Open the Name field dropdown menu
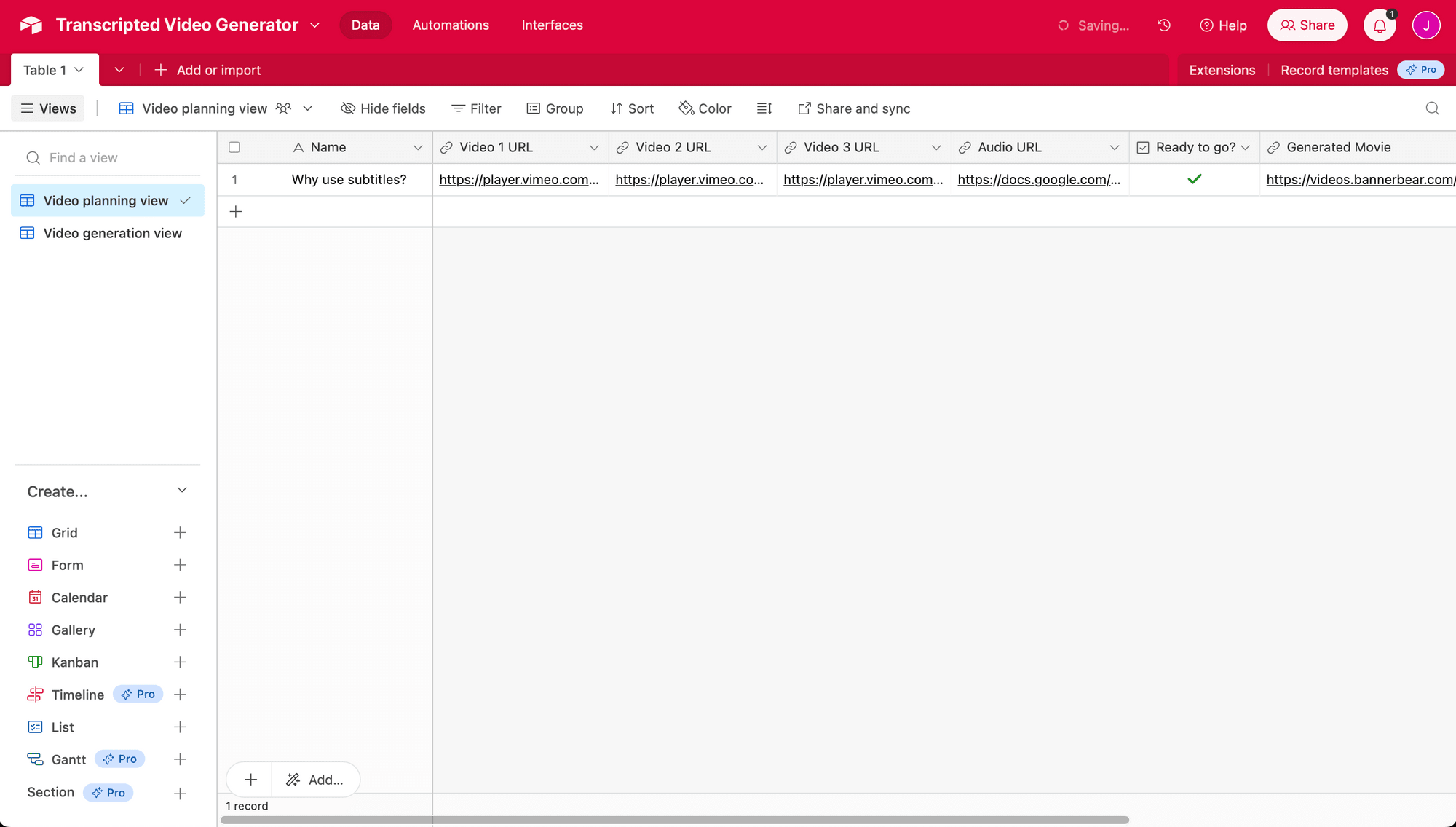1456x827 pixels. [419, 146]
